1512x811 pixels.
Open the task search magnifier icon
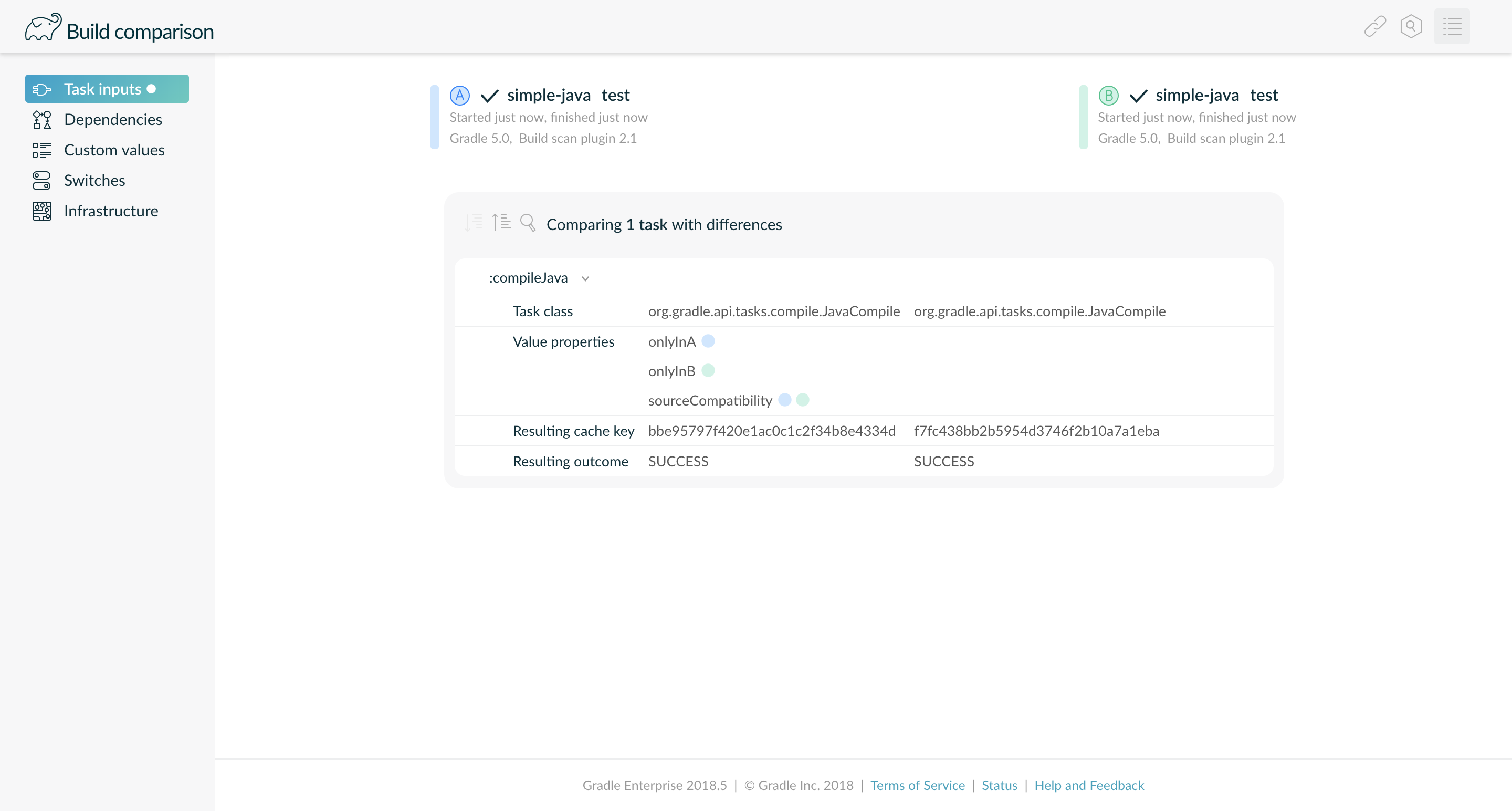point(528,223)
